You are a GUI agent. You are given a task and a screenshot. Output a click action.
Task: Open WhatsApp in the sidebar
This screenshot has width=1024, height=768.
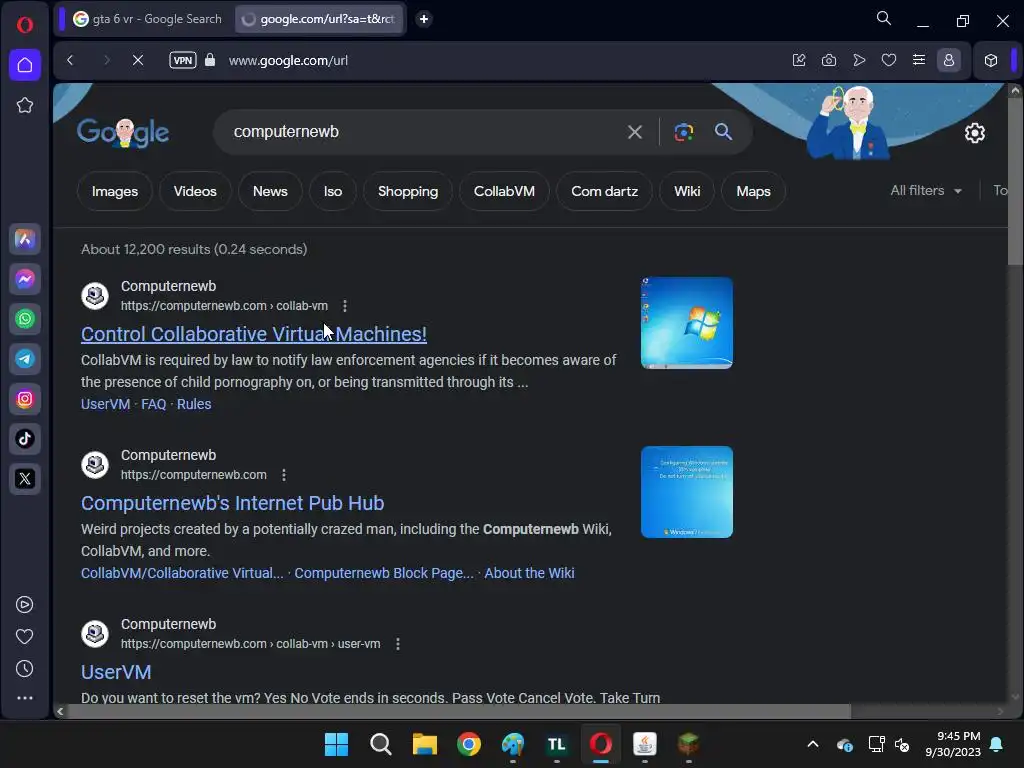[25, 319]
